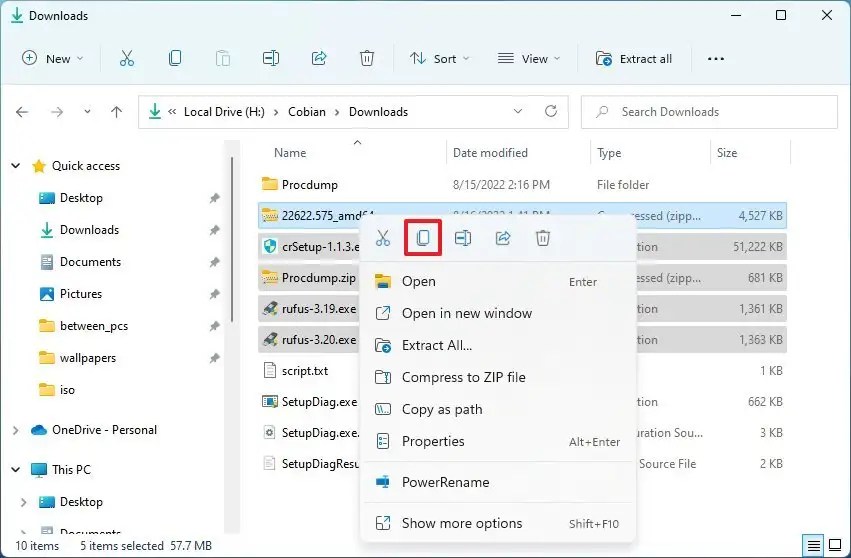Choose Open in new window
This screenshot has height=558, width=851.
[x=498, y=313]
